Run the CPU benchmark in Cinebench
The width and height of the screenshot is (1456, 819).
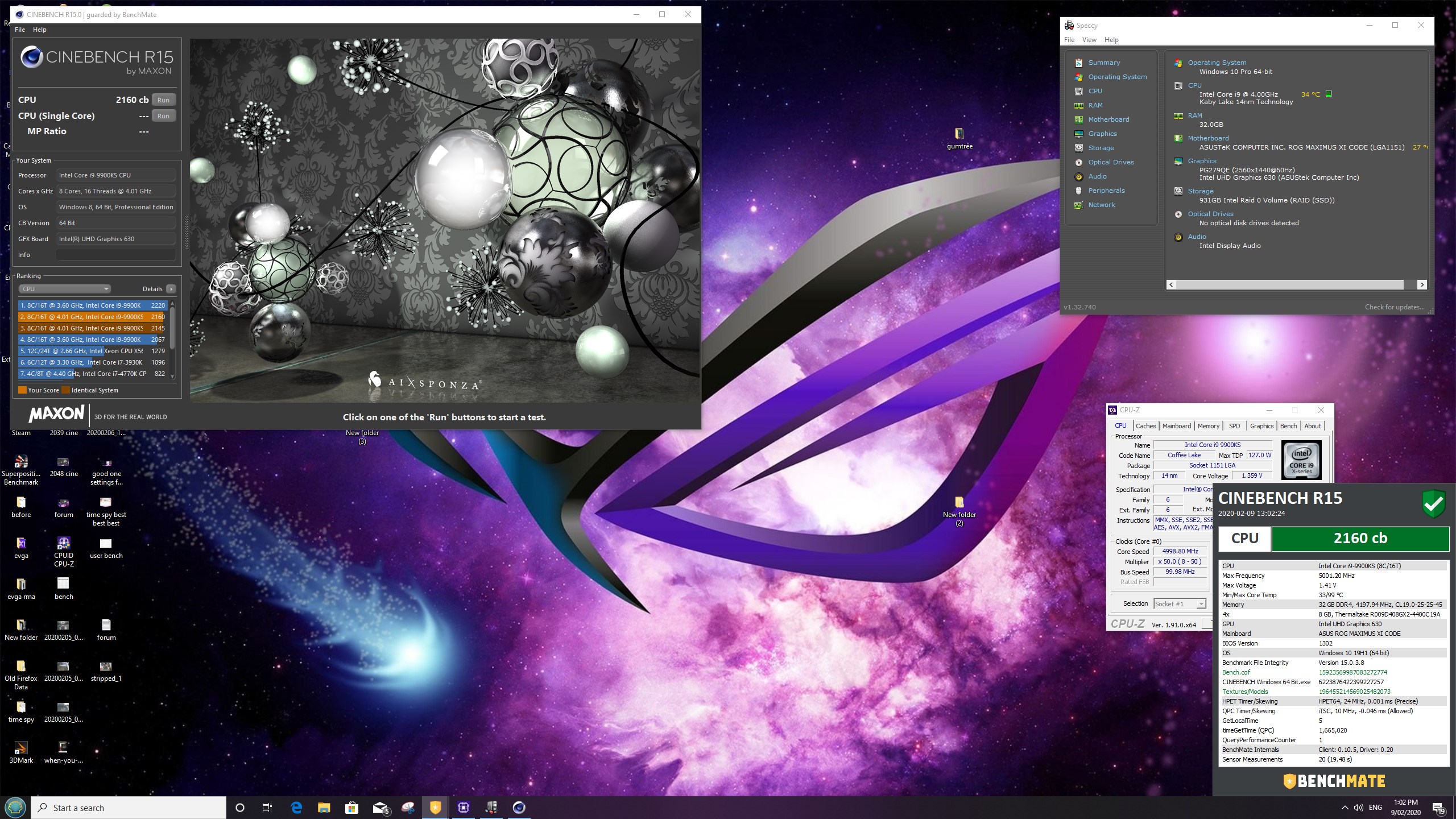(163, 100)
